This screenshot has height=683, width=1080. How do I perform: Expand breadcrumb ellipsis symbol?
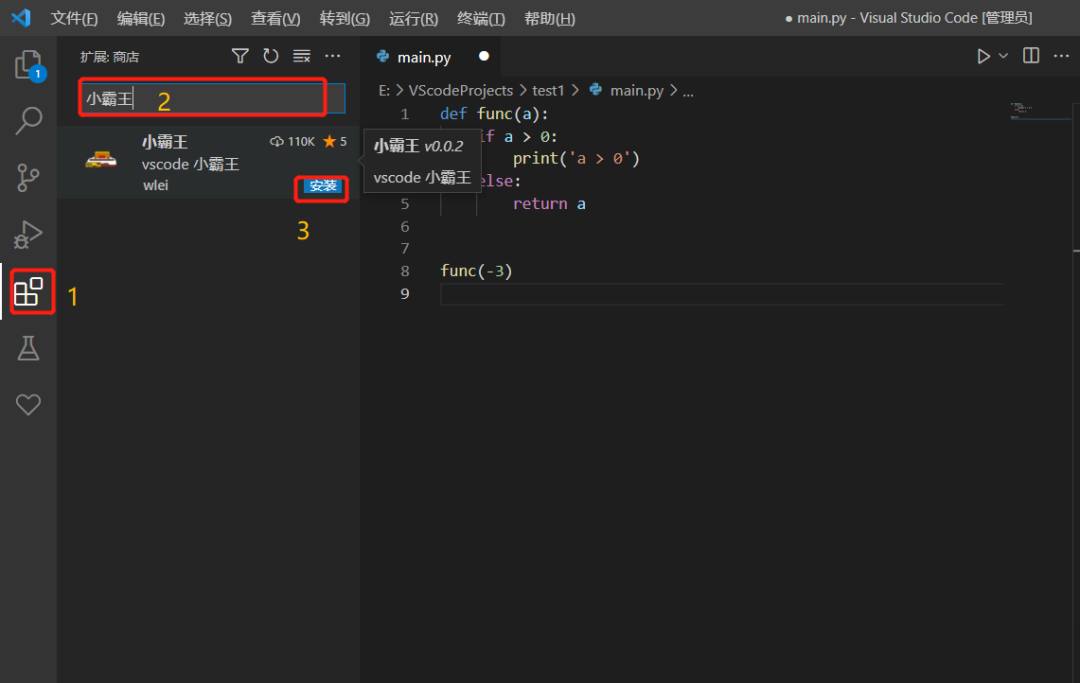(688, 92)
